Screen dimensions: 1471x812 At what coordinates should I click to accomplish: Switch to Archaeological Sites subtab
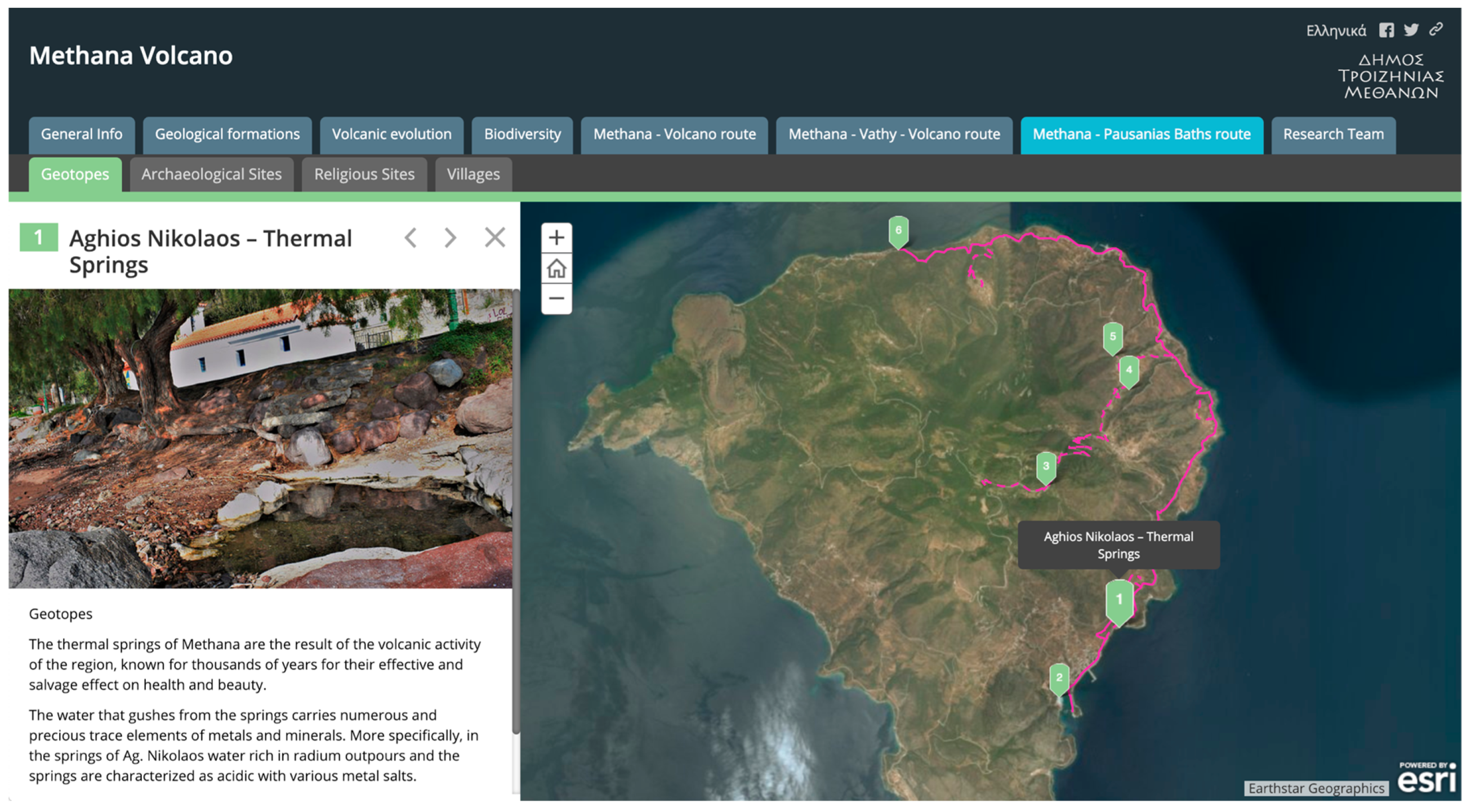211,175
